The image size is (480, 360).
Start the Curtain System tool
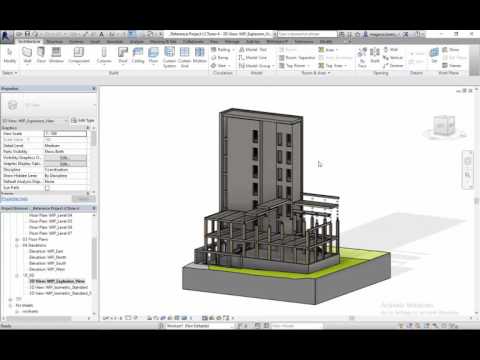coord(169,57)
